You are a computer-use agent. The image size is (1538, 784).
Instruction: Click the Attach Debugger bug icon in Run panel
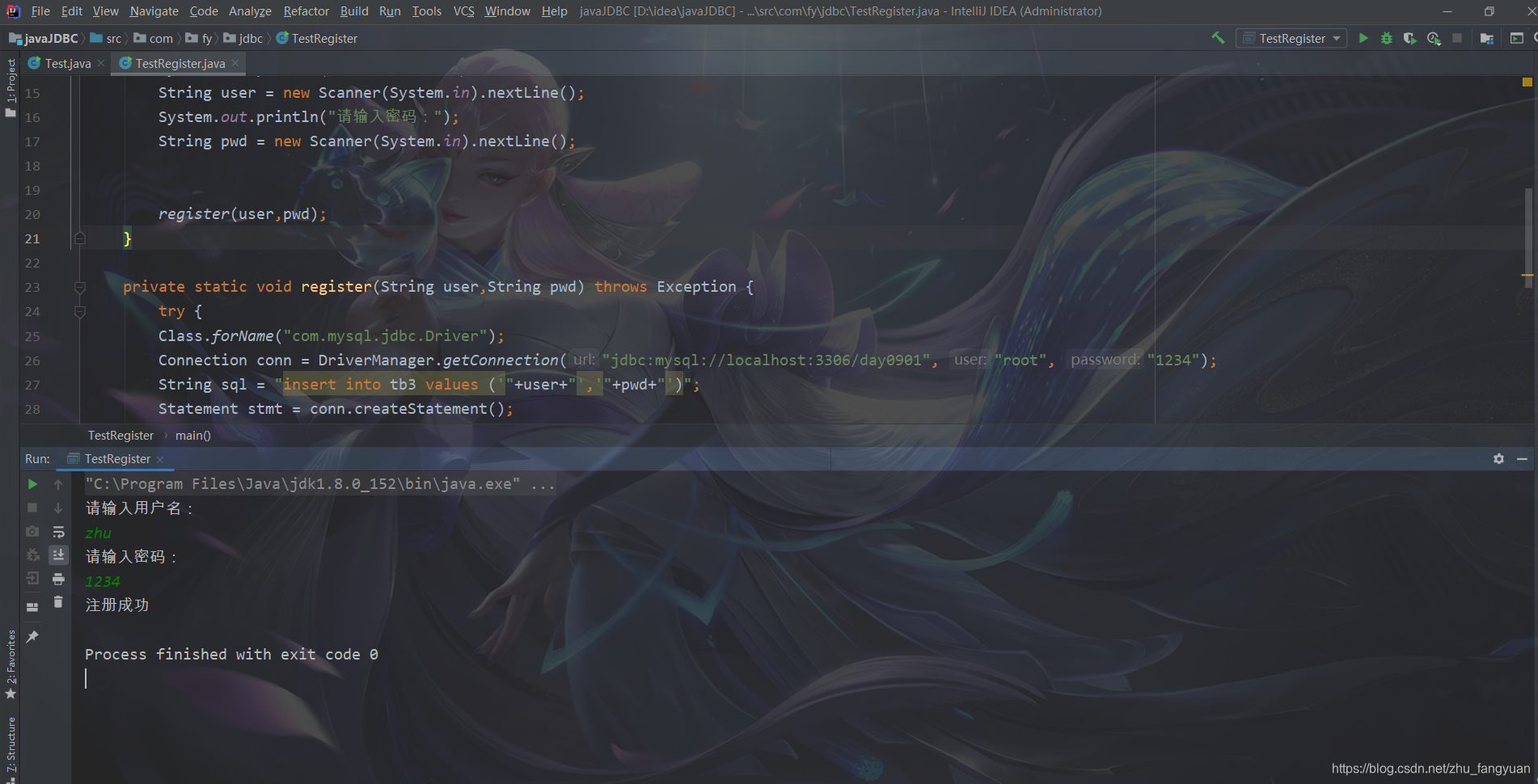(32, 554)
